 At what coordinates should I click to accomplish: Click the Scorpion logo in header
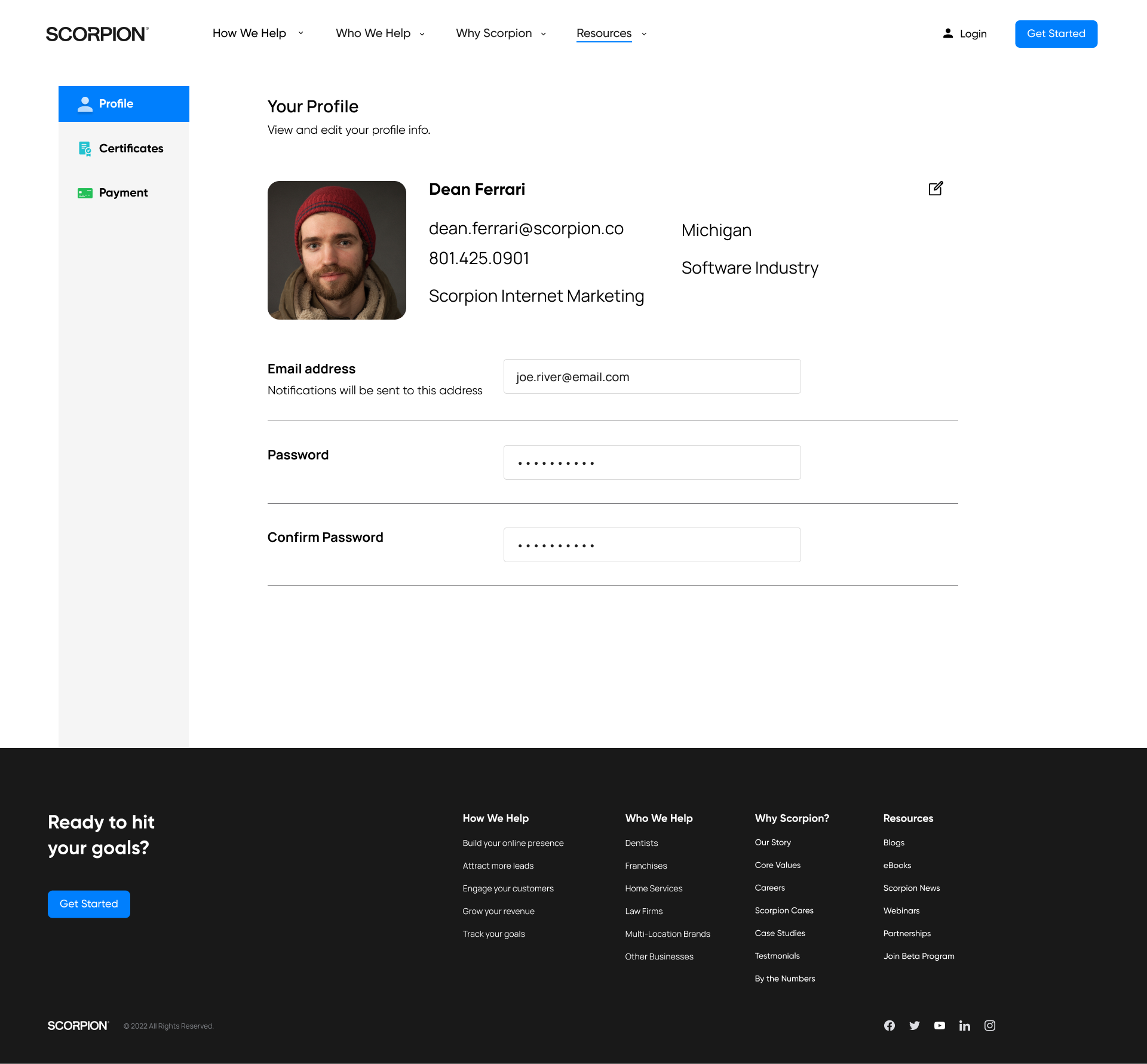[x=97, y=34]
